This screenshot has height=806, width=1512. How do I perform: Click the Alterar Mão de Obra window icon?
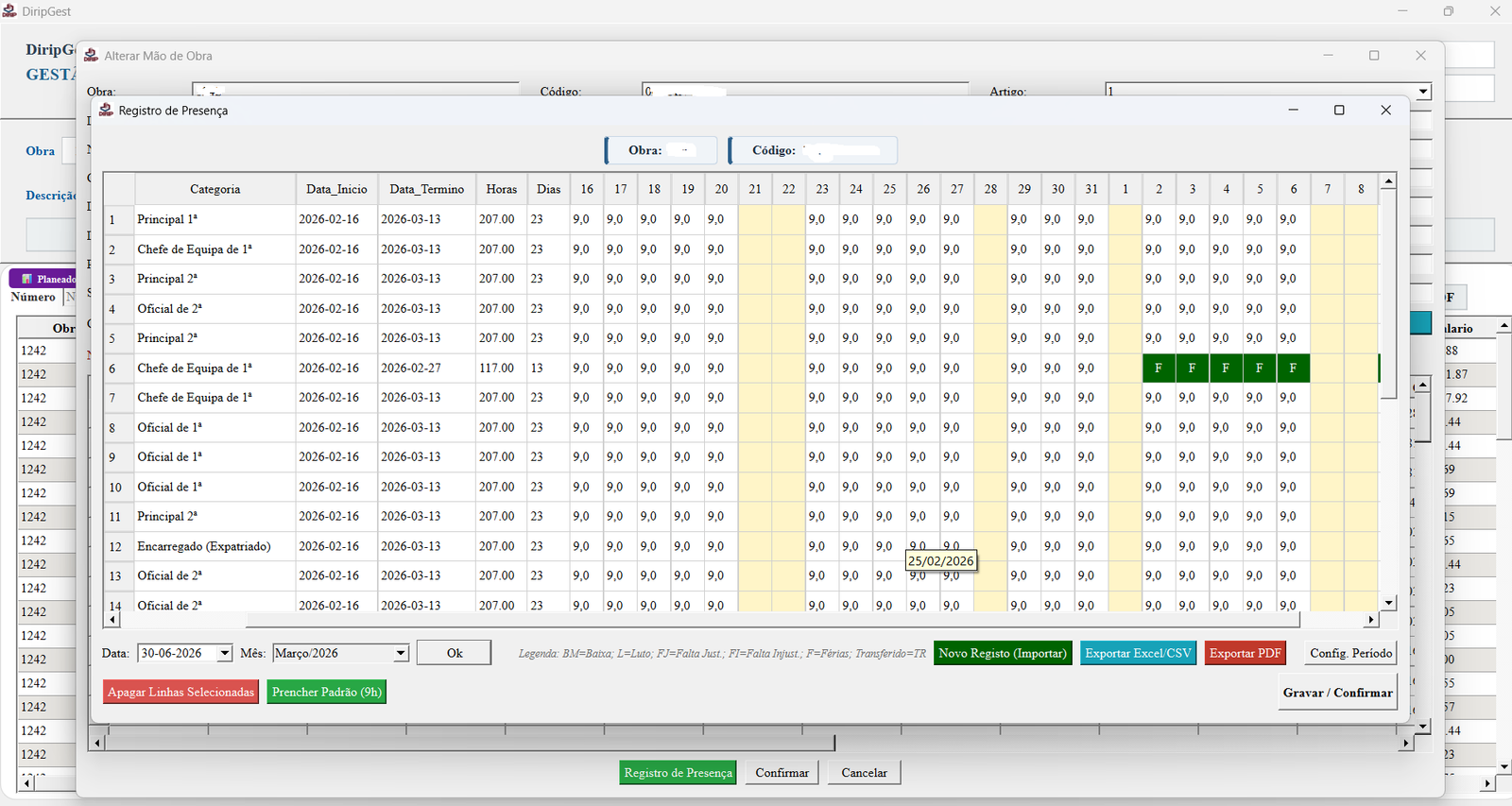point(92,56)
